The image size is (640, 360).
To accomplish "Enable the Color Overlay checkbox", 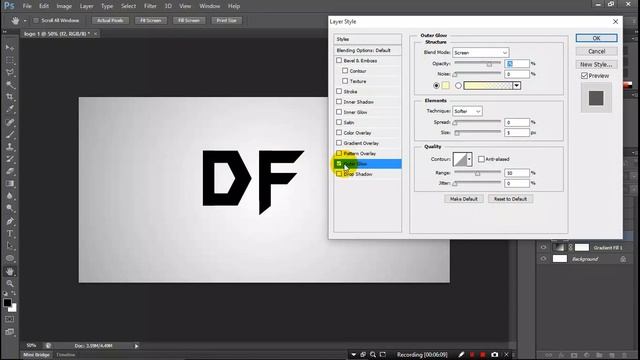I will tap(339, 132).
